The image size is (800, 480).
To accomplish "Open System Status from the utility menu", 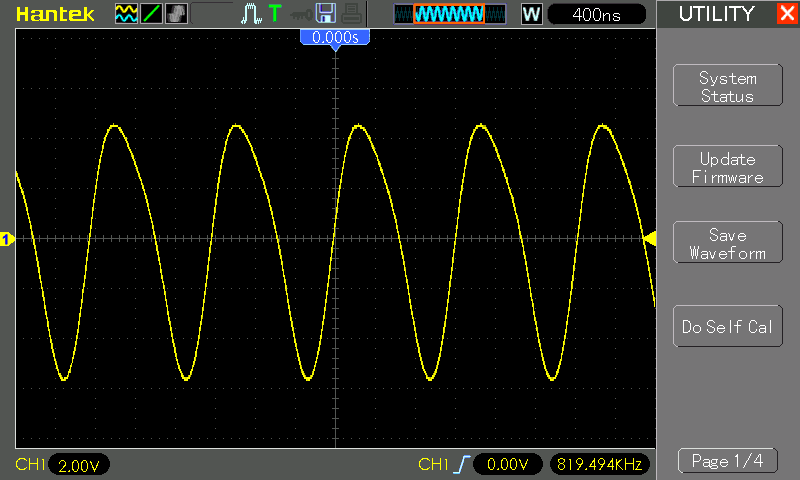I will point(727,87).
